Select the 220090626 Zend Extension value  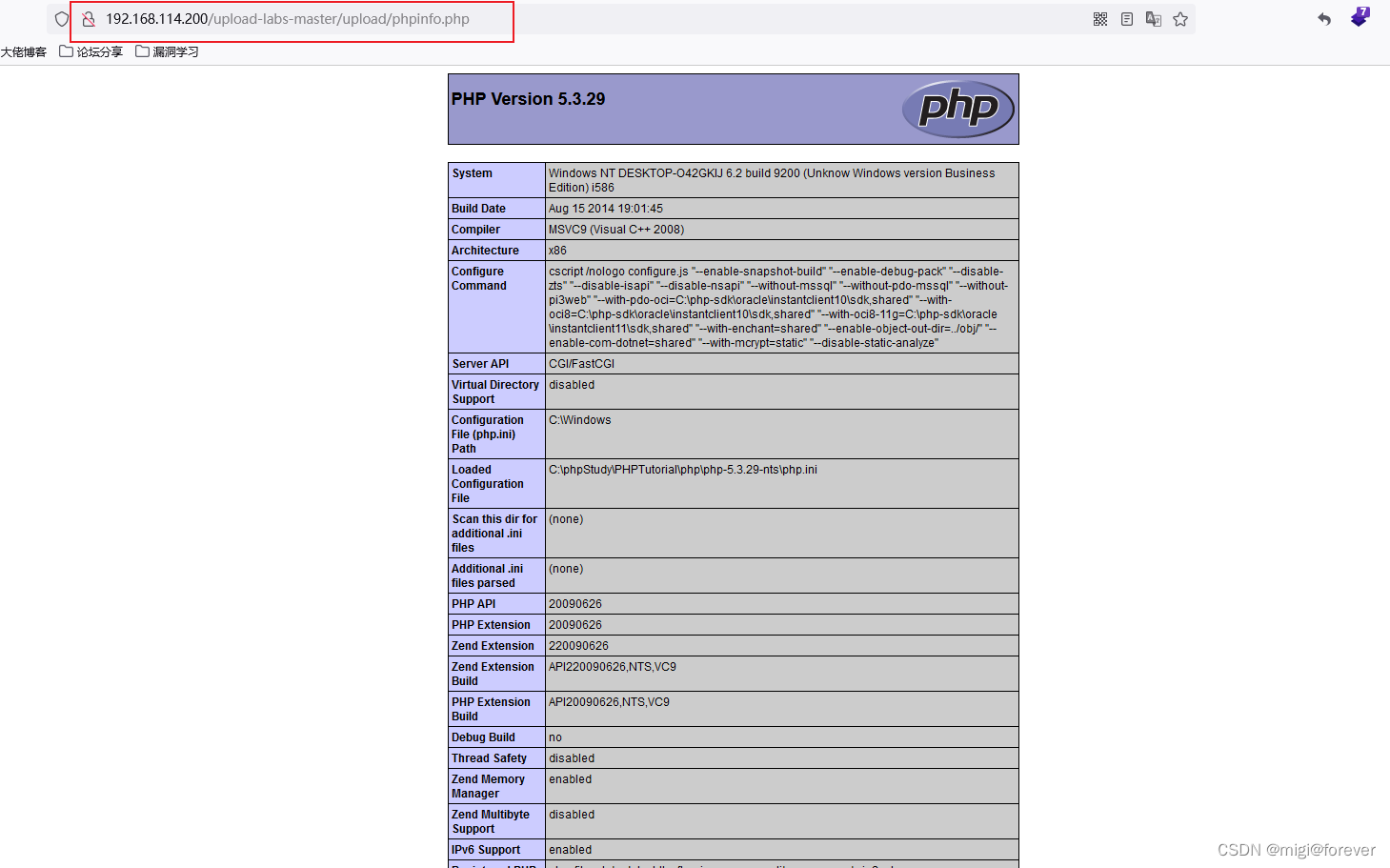578,646
